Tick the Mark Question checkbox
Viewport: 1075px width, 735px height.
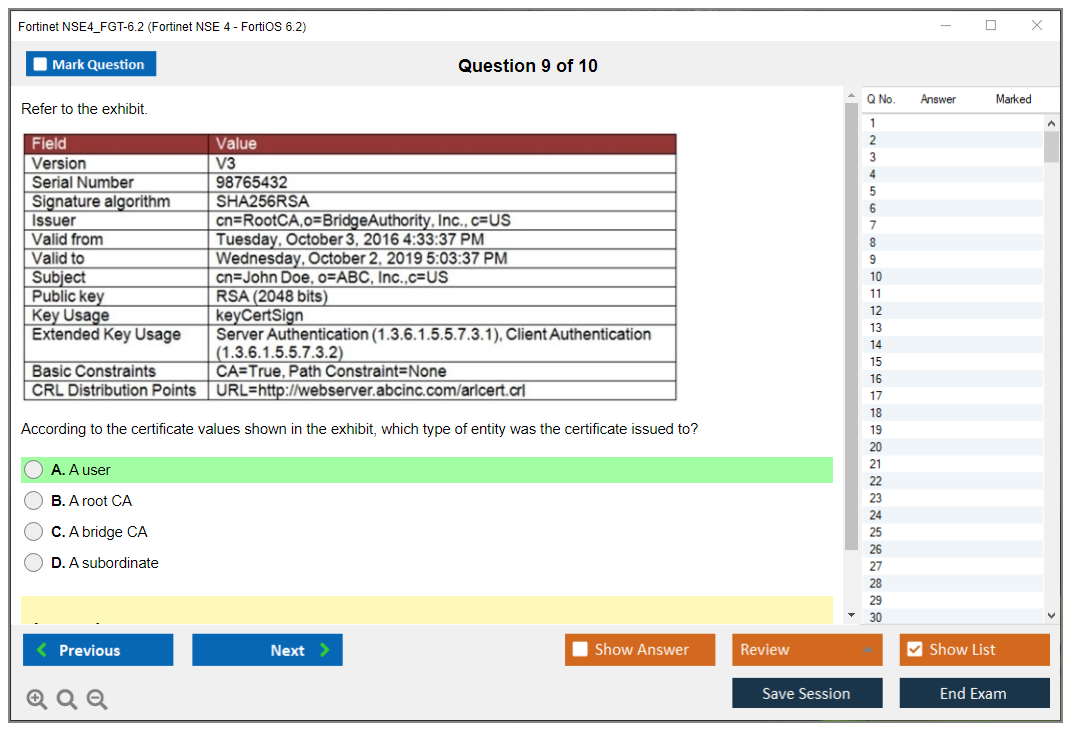(x=41, y=65)
